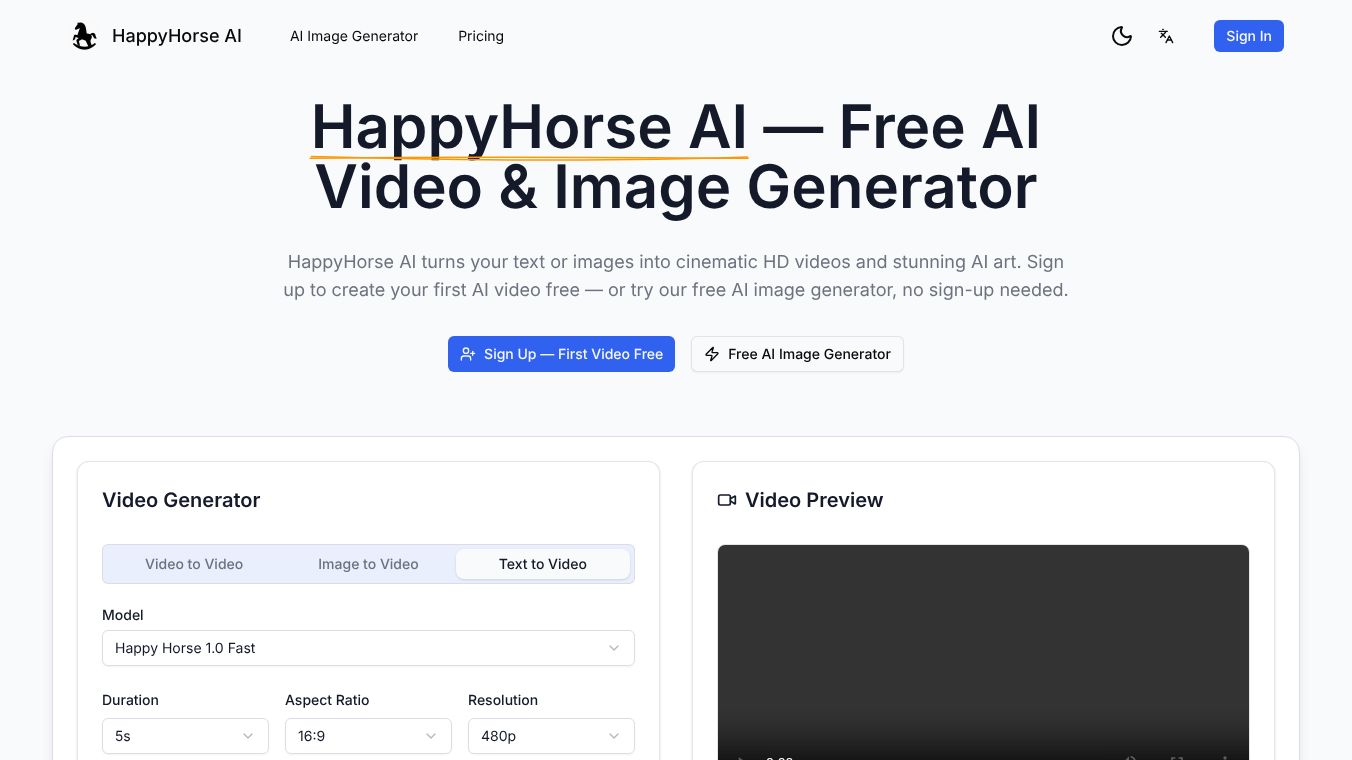Click the headline "Free AI Video & Image Generator"

tap(676, 158)
